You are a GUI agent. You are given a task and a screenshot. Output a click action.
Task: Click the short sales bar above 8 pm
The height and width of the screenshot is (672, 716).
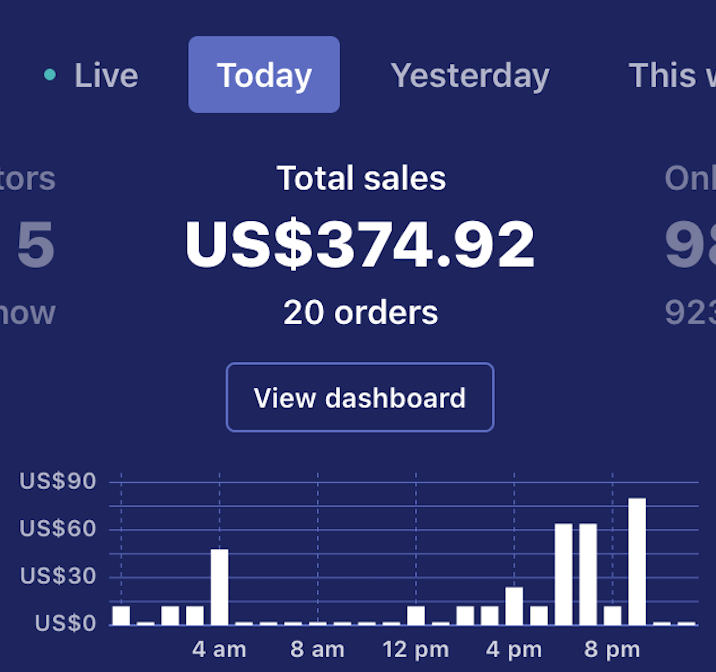(612, 614)
